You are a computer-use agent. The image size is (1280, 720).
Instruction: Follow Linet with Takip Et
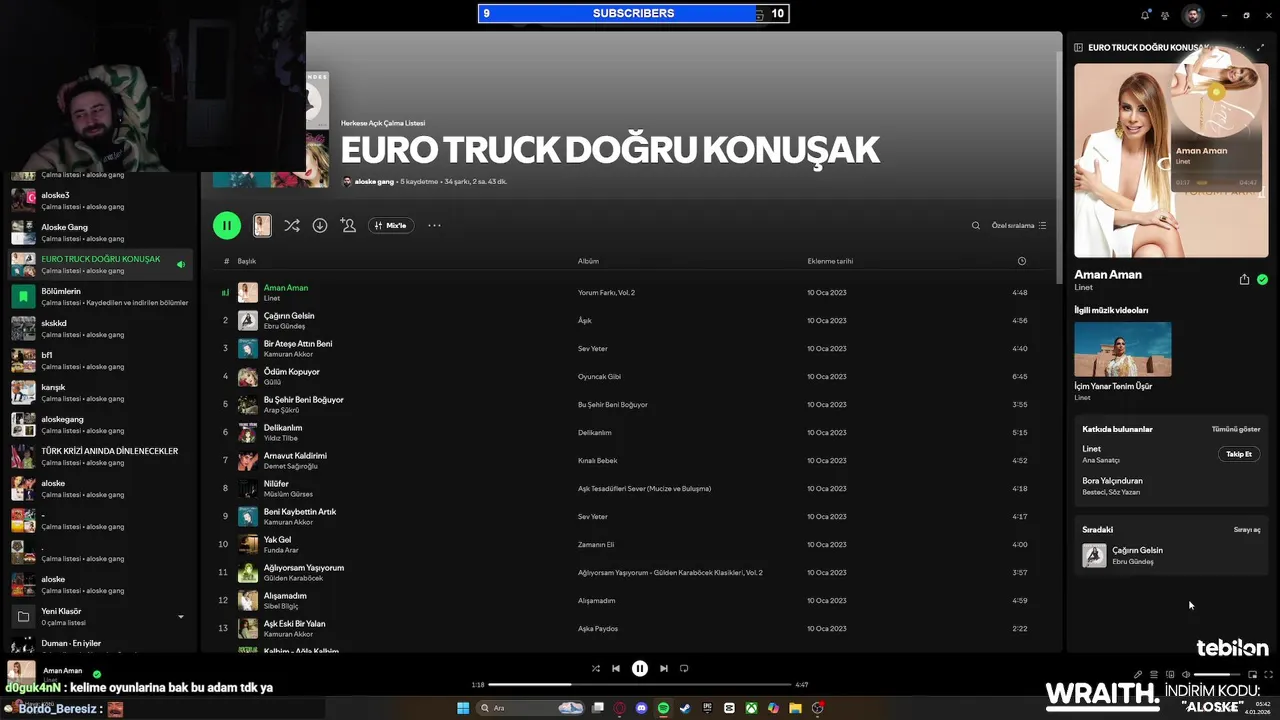(1239, 454)
